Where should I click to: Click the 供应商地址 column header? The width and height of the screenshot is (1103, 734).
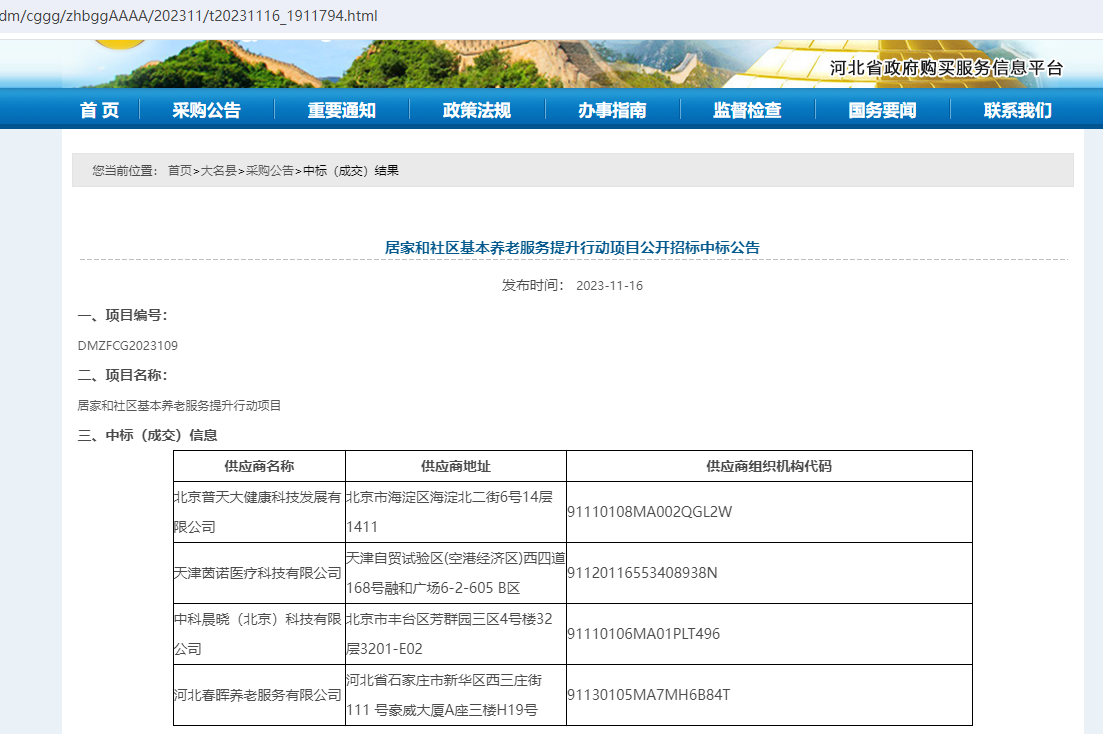click(x=456, y=466)
